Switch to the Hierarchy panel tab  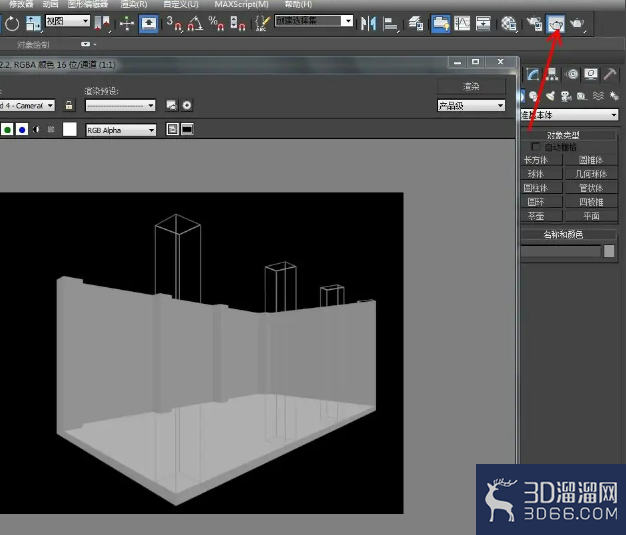552,74
